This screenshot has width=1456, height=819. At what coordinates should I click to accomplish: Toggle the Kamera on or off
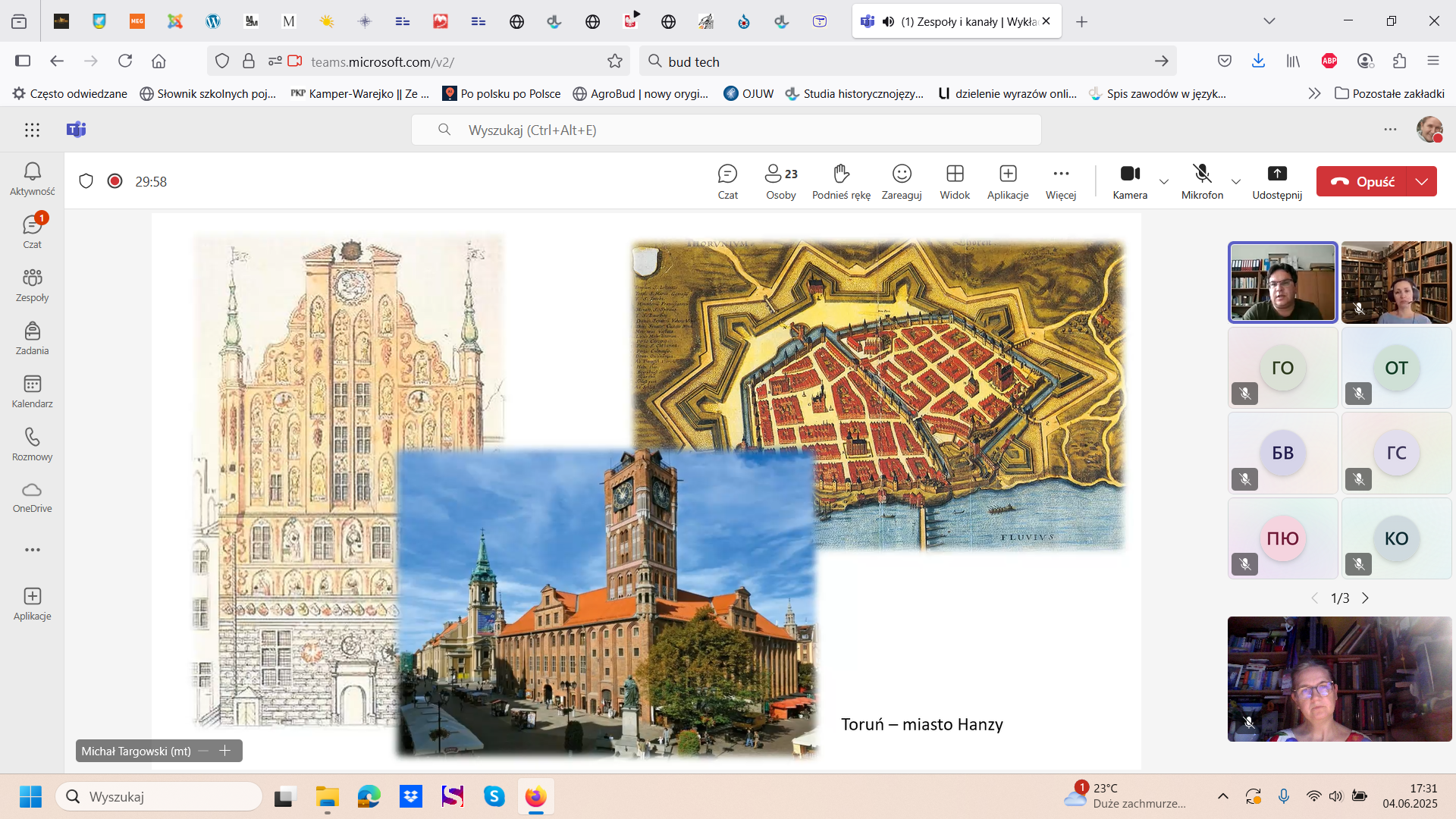[x=1130, y=181]
